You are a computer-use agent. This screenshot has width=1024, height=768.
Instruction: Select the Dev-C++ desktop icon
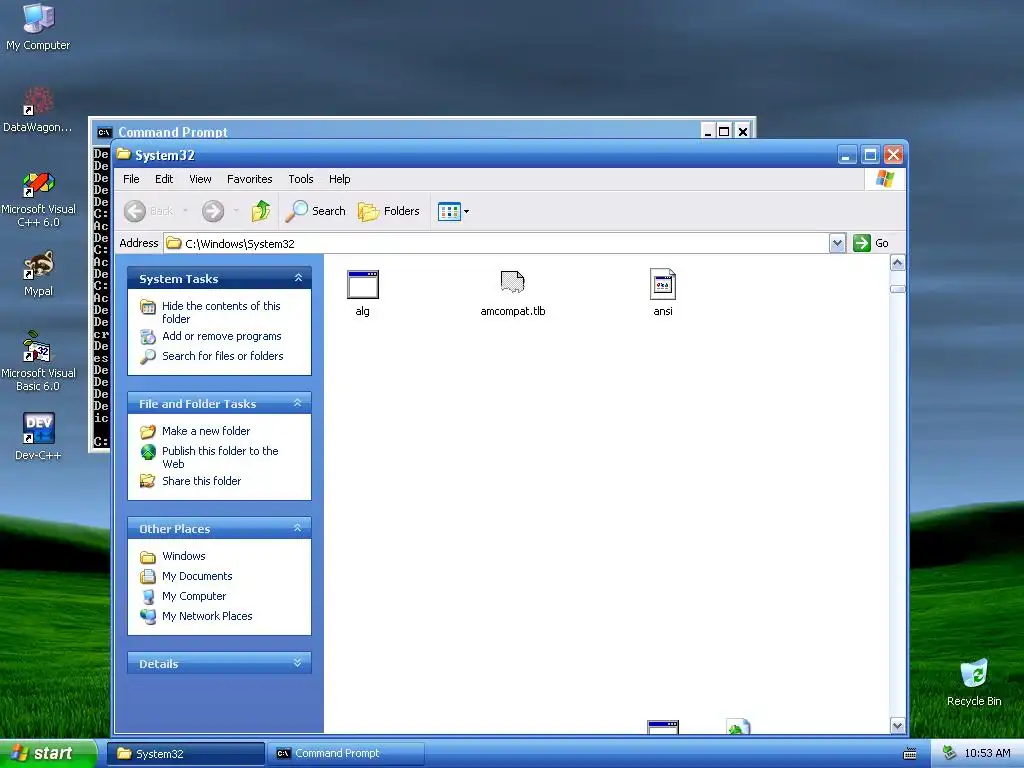[38, 436]
